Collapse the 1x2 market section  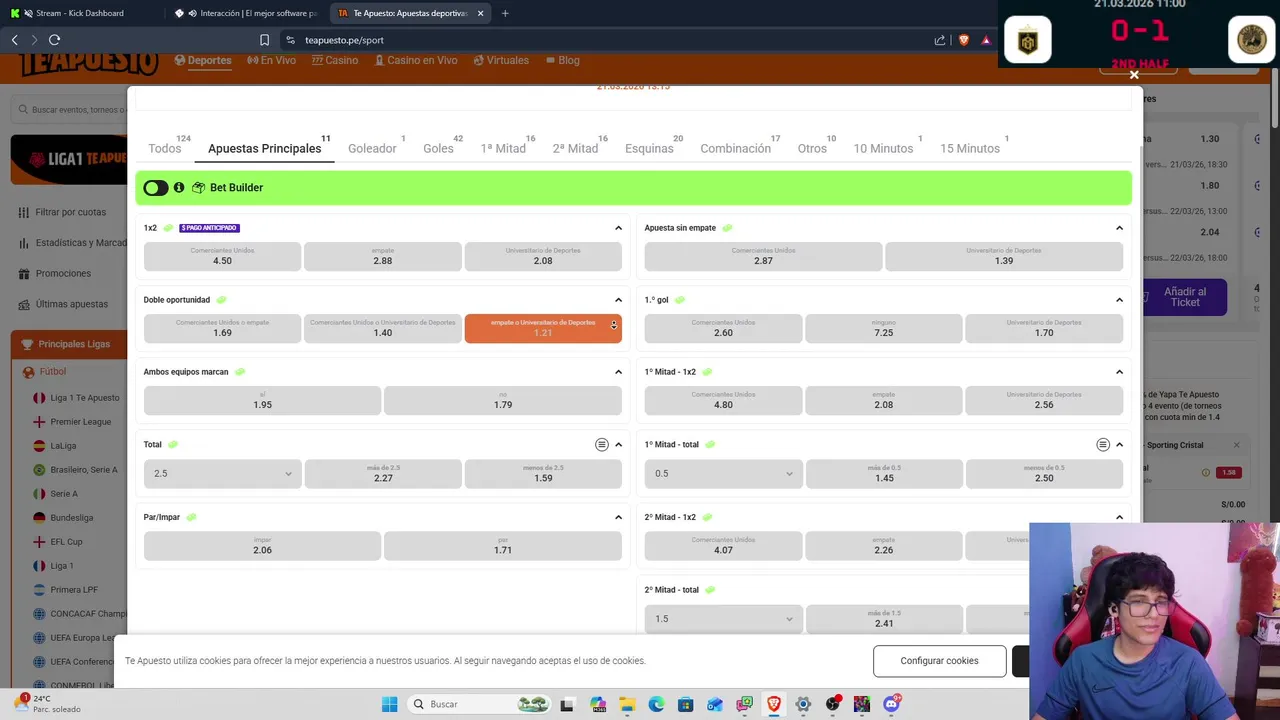618,228
